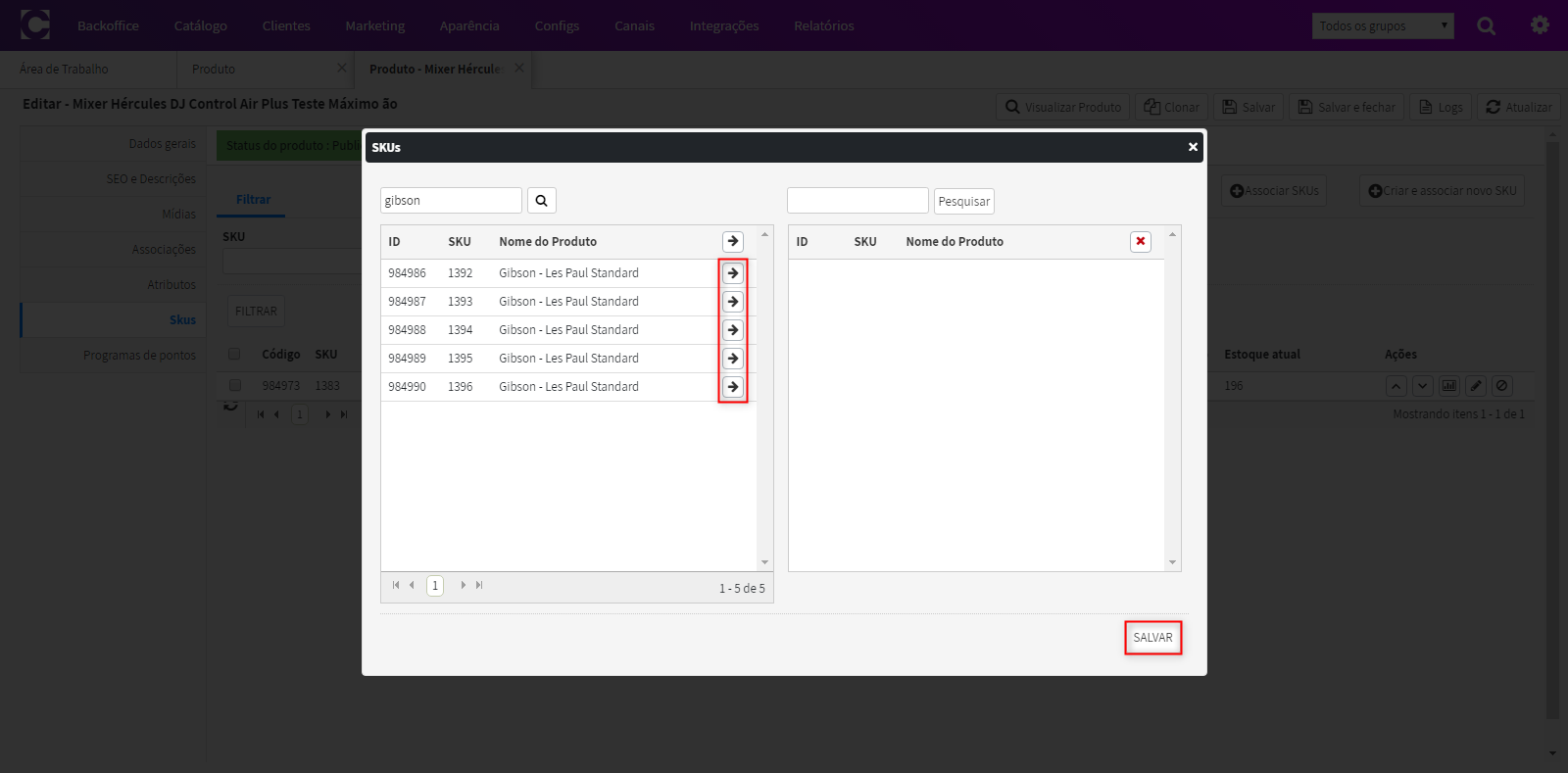The width and height of the screenshot is (1568, 773).
Task: Click Criar e associar novo SKU
Action: pos(1443,190)
